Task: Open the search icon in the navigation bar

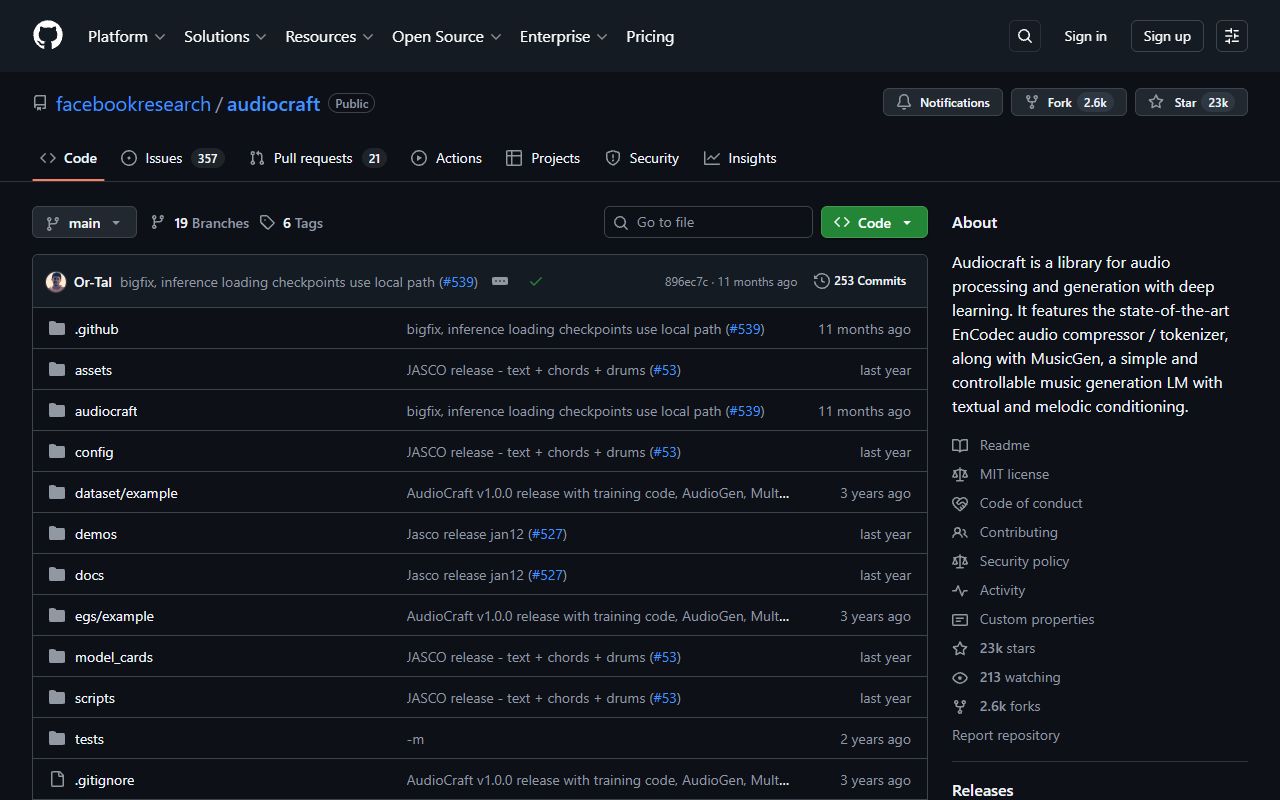Action: pyautogui.click(x=1024, y=35)
